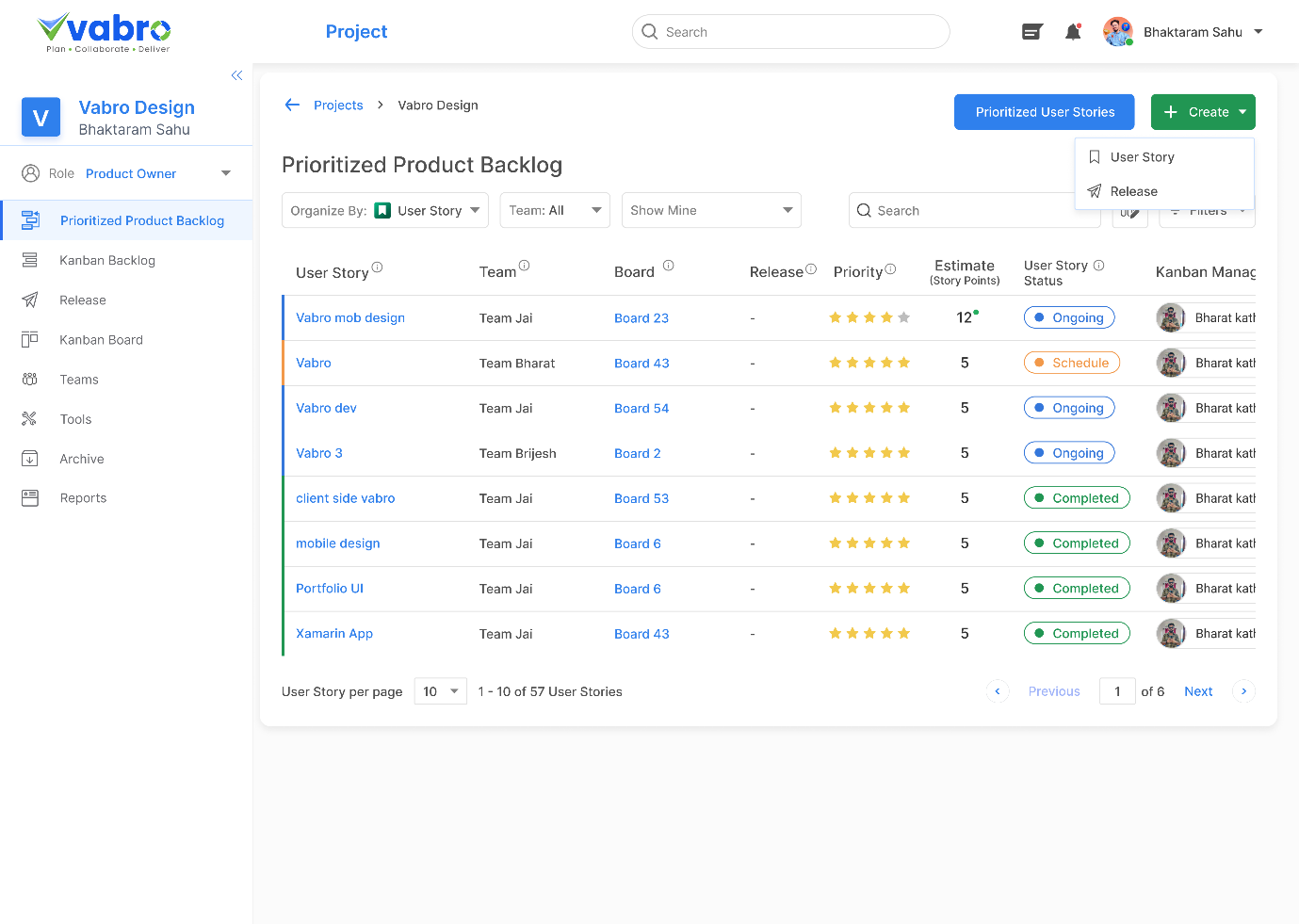The width and height of the screenshot is (1299, 924).
Task: Click the Vabro Design project V icon
Action: pos(41,118)
